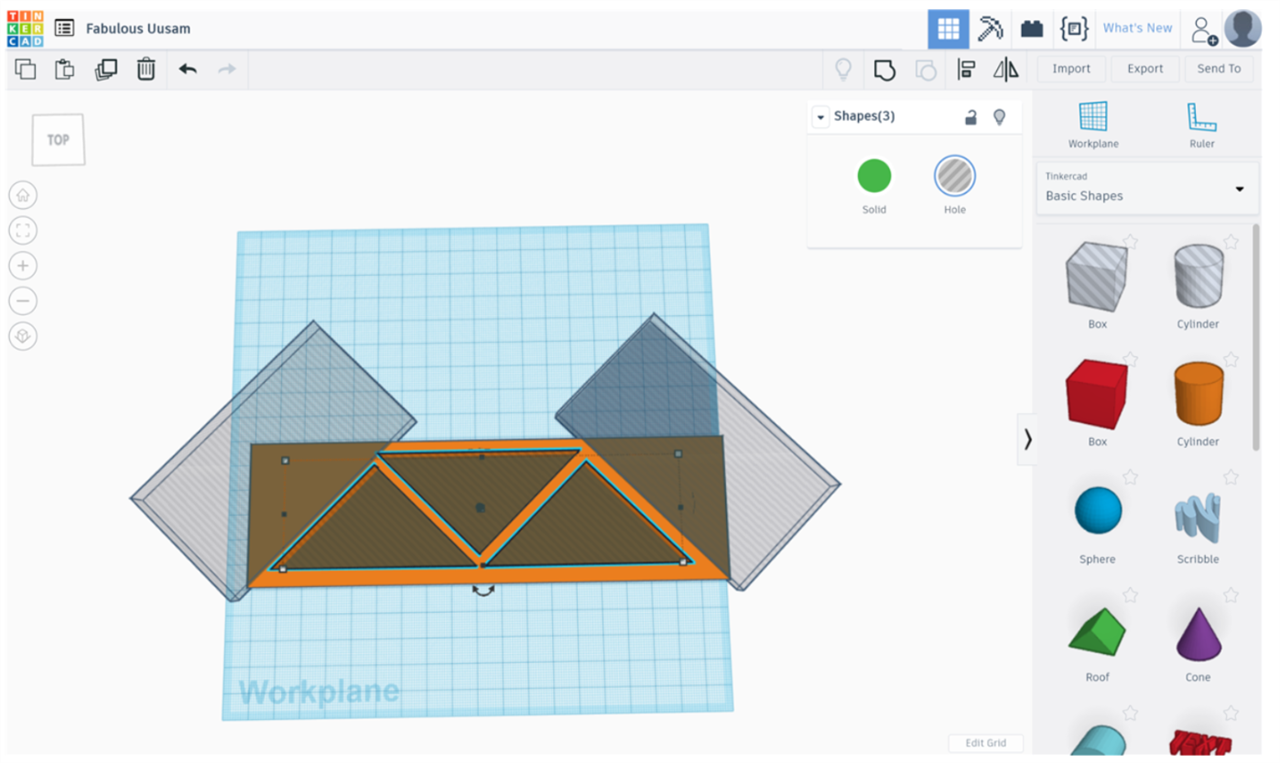Click the Ungroup icon
This screenshot has height=763, width=1280.
[926, 69]
